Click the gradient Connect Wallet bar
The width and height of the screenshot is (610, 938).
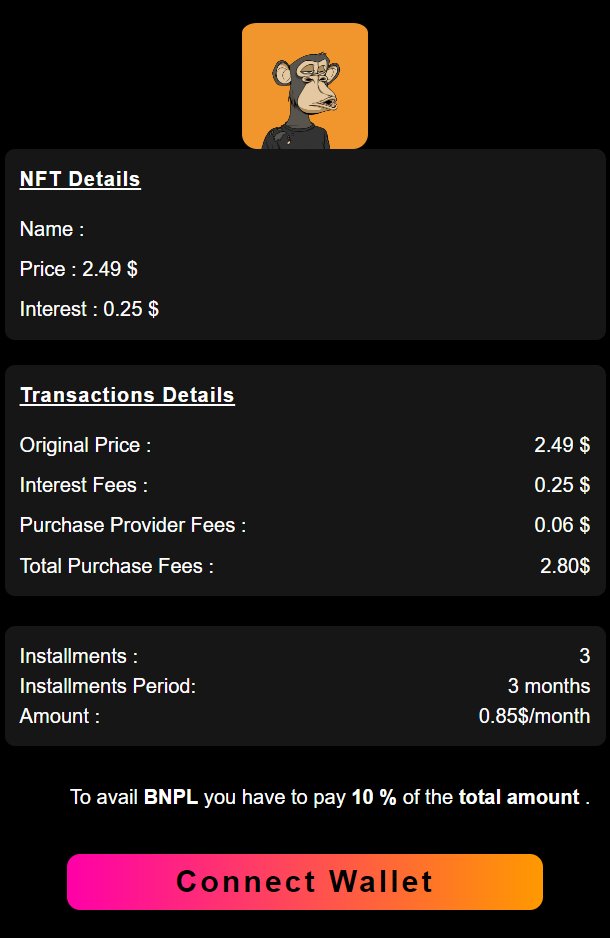[x=304, y=882]
